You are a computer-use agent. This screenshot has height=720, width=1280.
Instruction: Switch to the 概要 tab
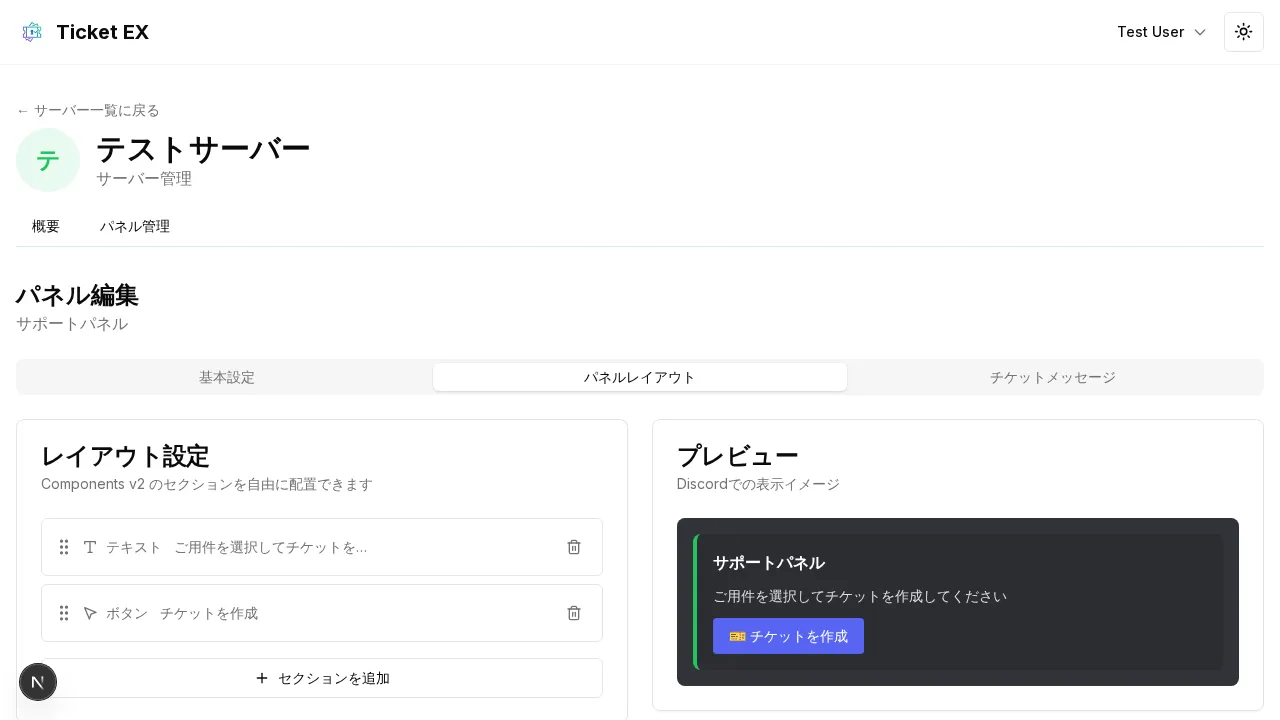tap(46, 226)
